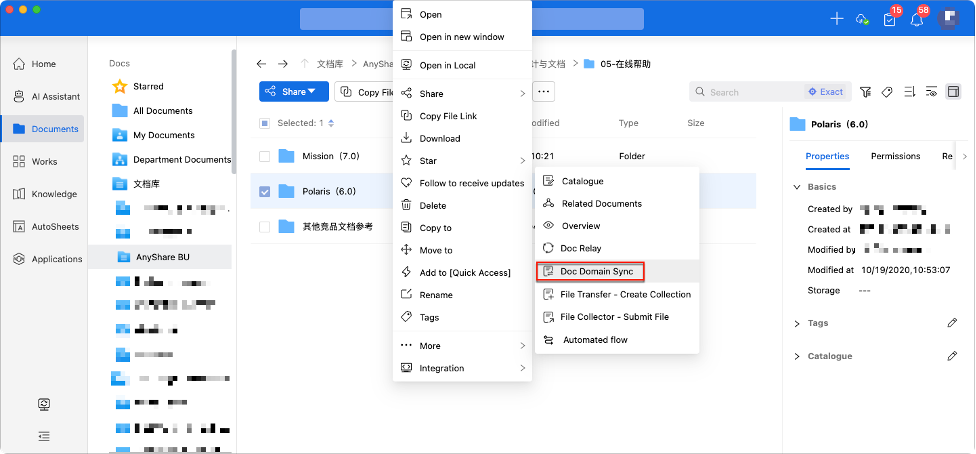The image size is (976, 454).
Task: Click the Exact search mode button
Action: pyautogui.click(x=825, y=92)
